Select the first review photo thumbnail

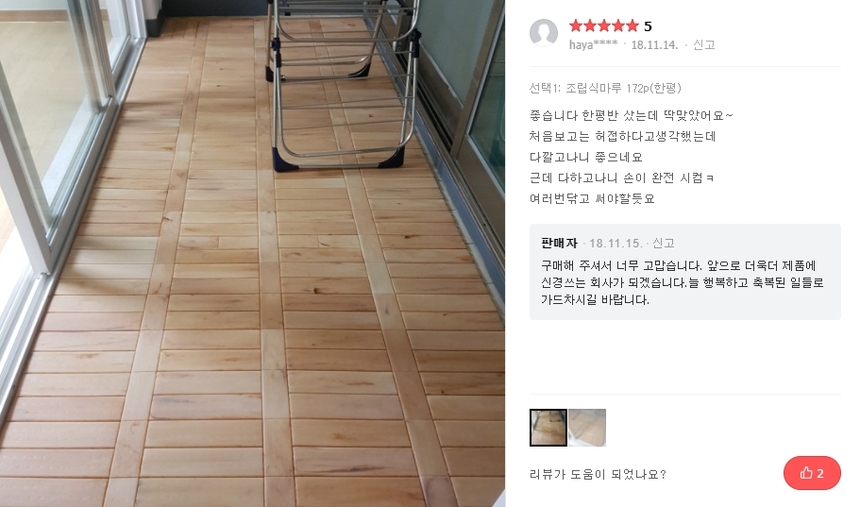pyautogui.click(x=548, y=427)
